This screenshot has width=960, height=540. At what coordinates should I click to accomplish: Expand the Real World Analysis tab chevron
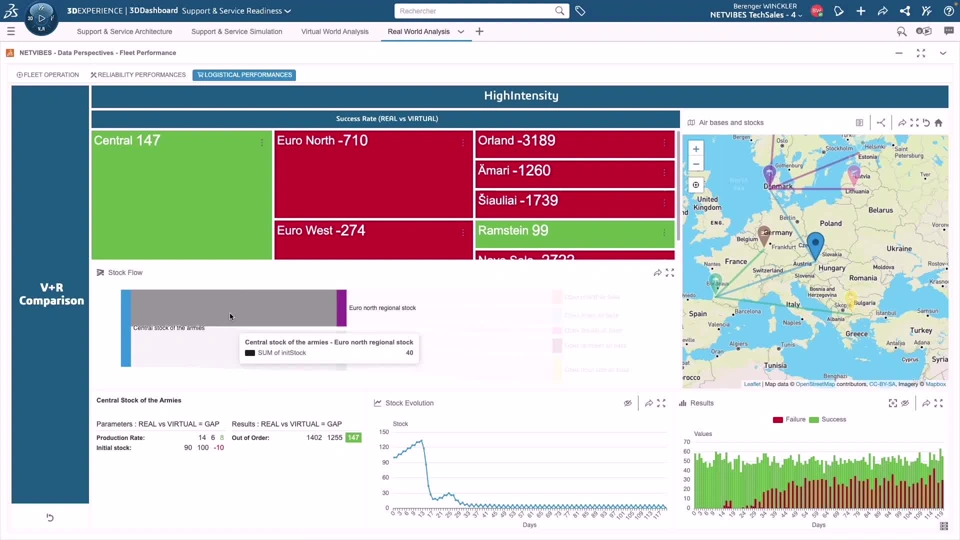coord(461,32)
